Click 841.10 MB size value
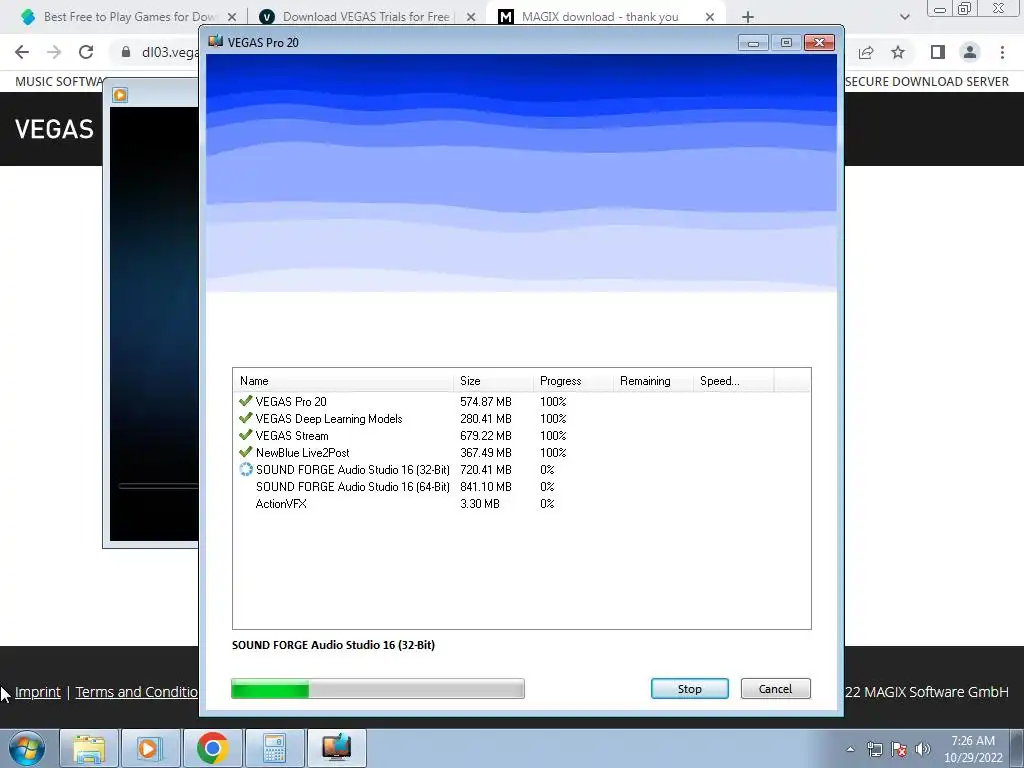This screenshot has width=1024, height=768. point(485,487)
